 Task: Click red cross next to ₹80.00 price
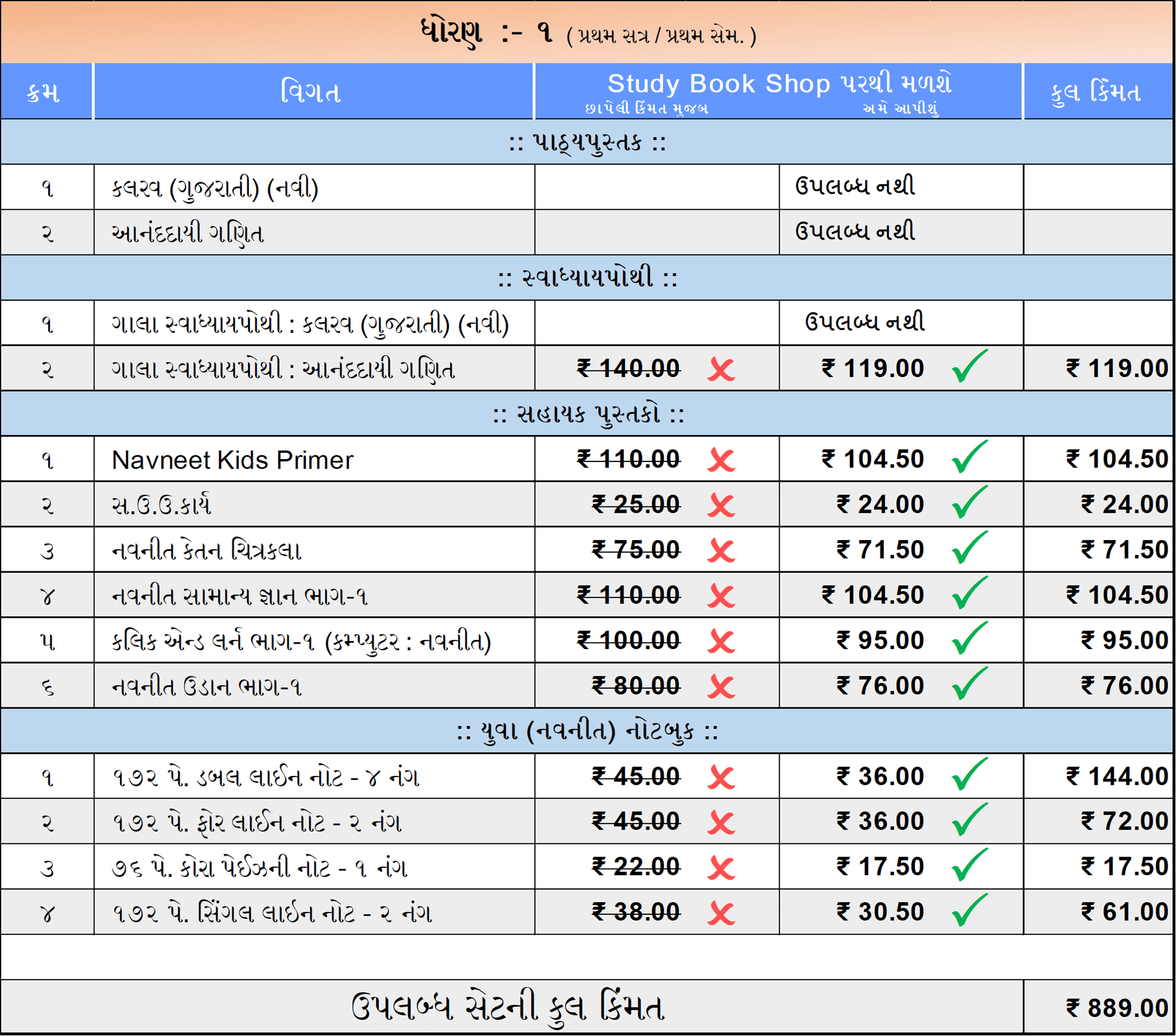point(721,687)
